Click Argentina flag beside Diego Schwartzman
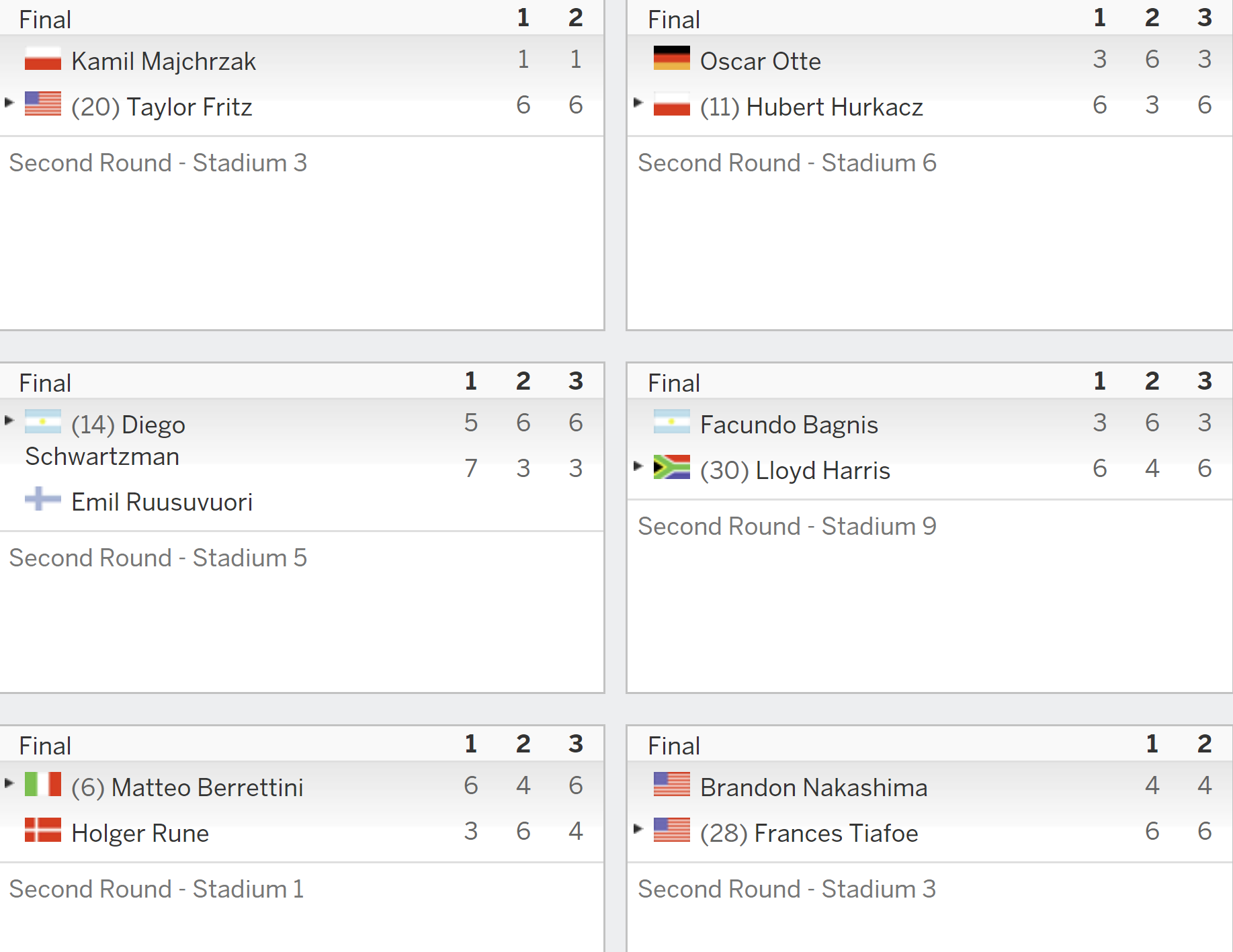Image resolution: width=1233 pixels, height=952 pixels. point(42,421)
